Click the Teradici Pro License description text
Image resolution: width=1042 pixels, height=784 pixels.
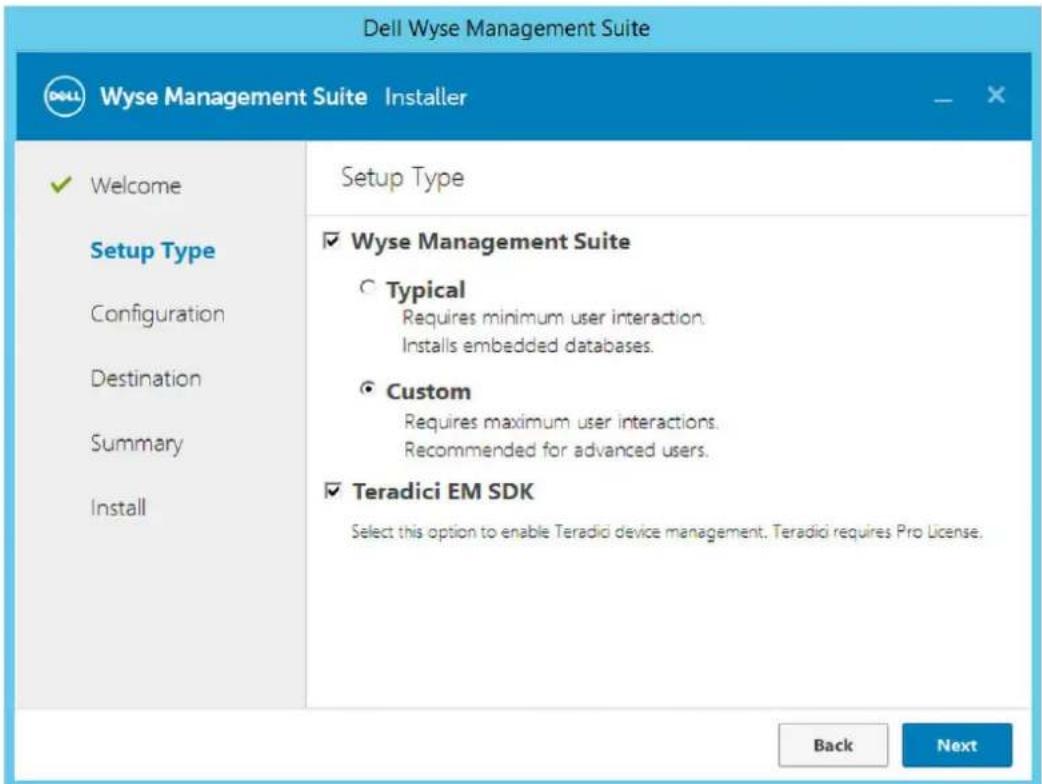tap(667, 532)
